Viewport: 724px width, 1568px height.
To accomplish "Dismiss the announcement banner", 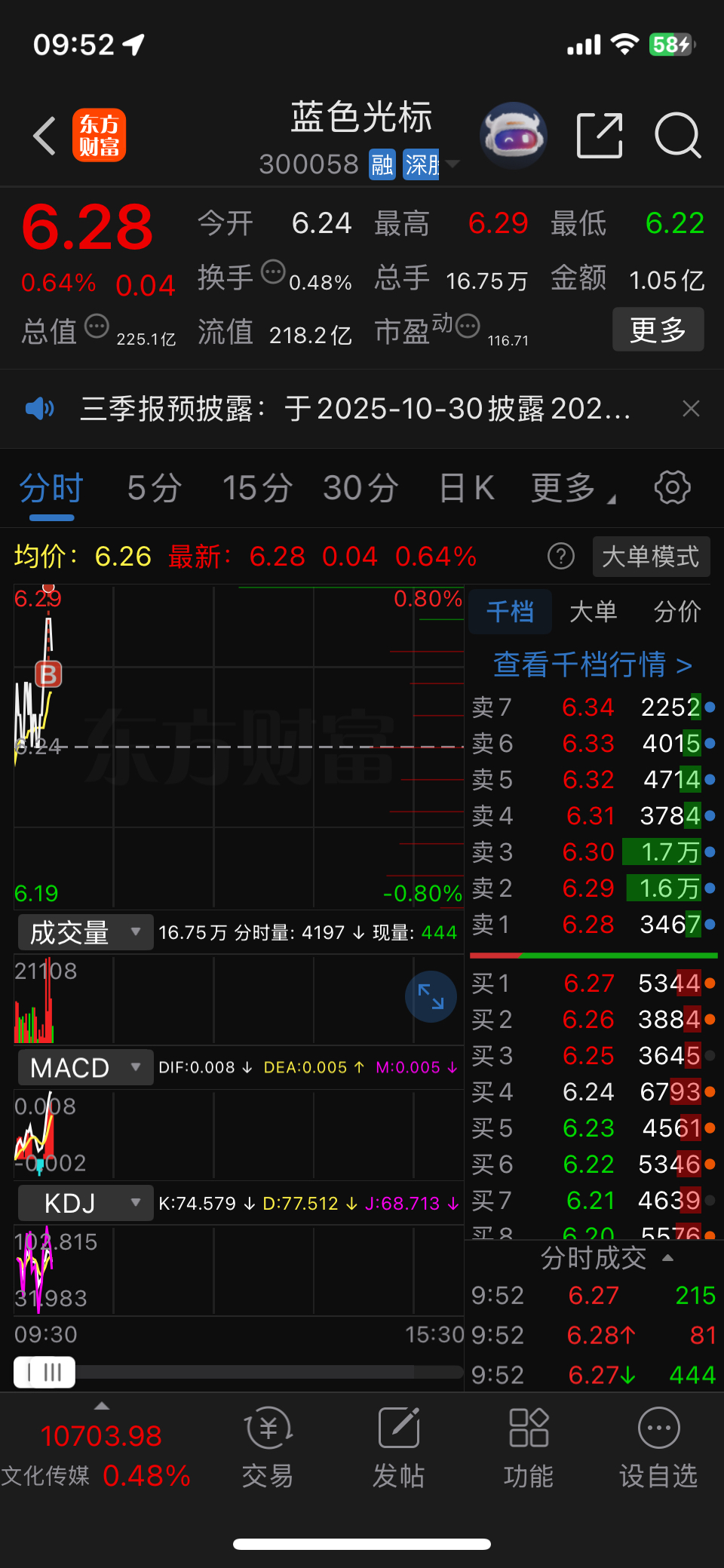I will pos(691,409).
